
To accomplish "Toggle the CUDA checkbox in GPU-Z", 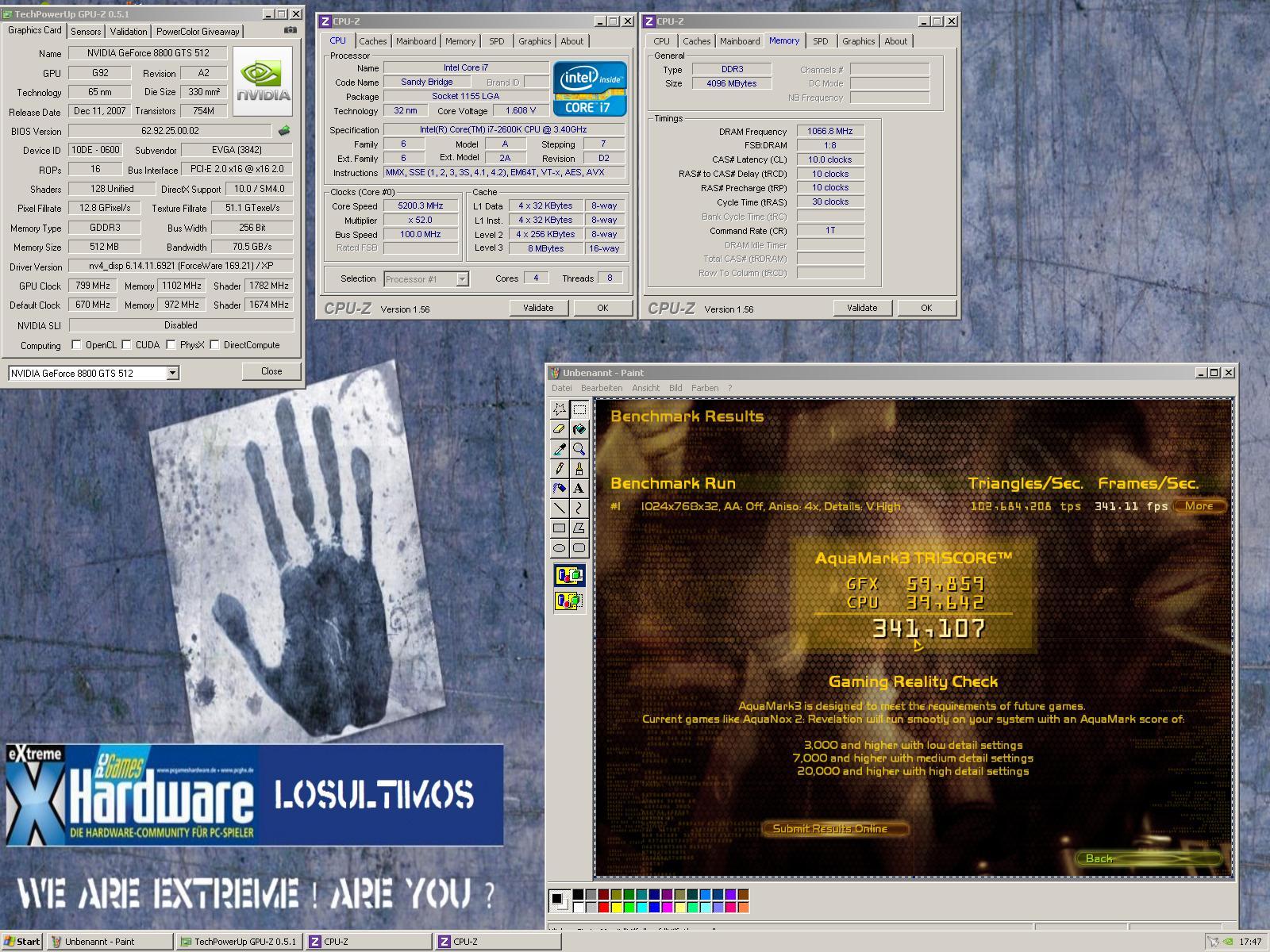I will pos(126,345).
